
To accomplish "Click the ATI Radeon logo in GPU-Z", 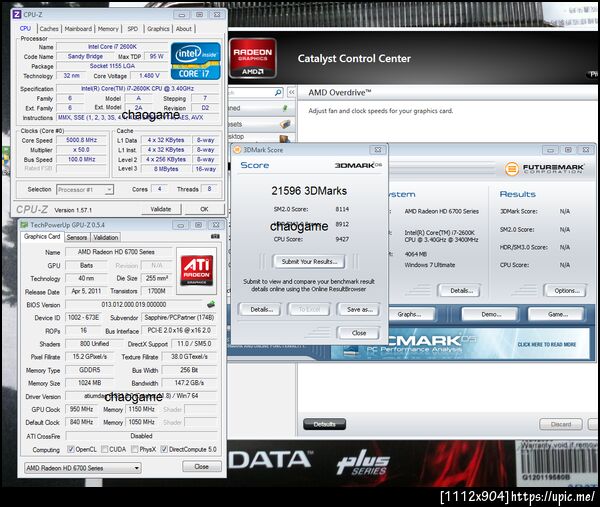I will click(x=196, y=271).
